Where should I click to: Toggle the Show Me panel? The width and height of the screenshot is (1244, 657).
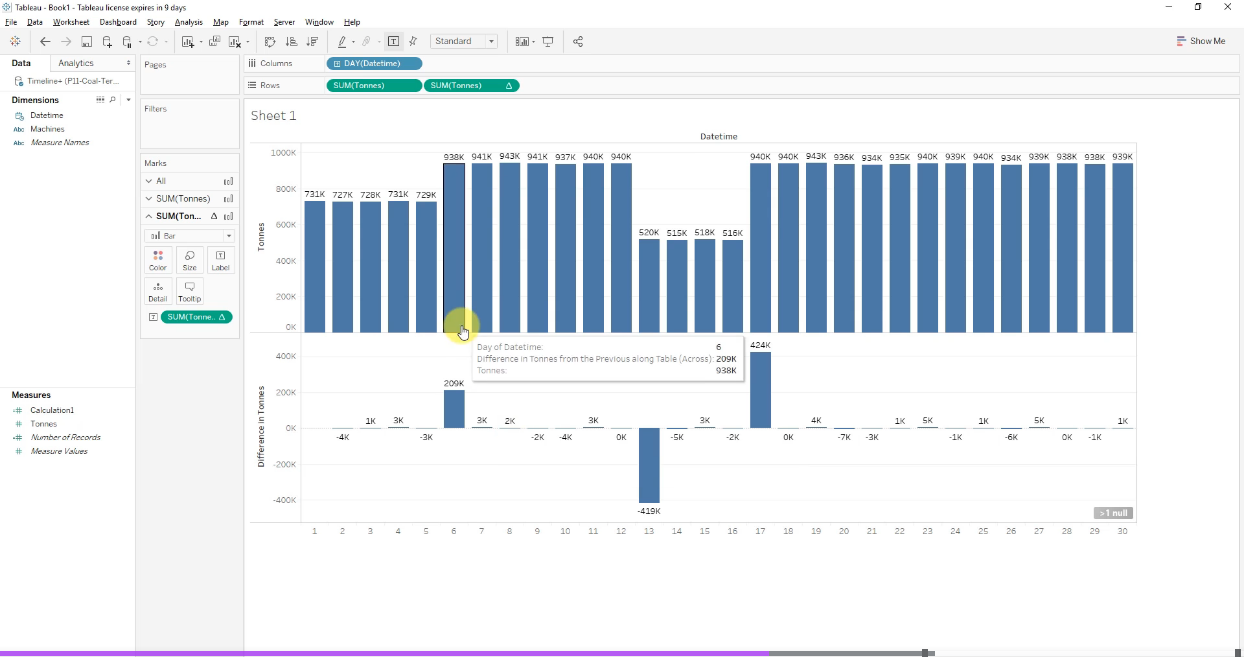point(1201,41)
